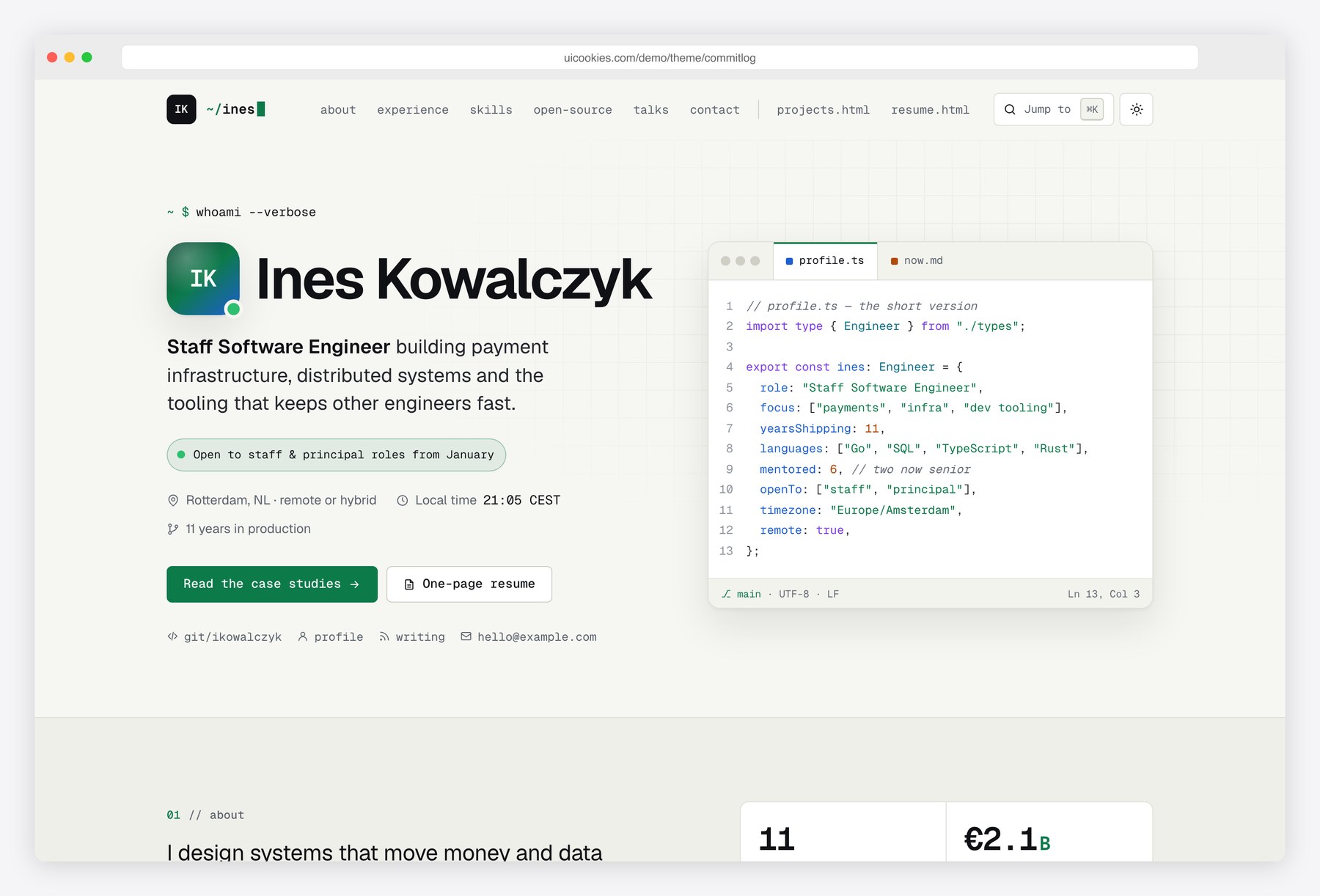This screenshot has height=896, width=1320.
Task: Click the envelope icon beside email
Action: coord(466,636)
